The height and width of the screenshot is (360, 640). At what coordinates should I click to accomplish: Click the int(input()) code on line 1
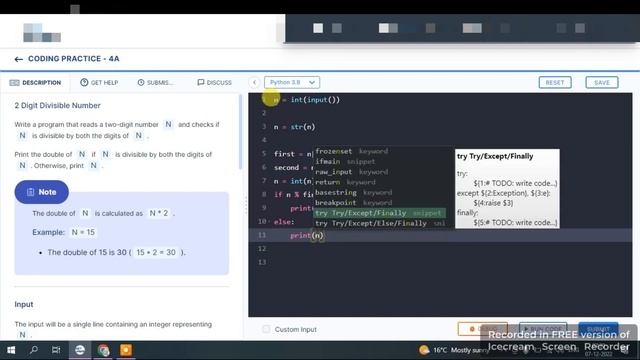pyautogui.click(x=315, y=100)
